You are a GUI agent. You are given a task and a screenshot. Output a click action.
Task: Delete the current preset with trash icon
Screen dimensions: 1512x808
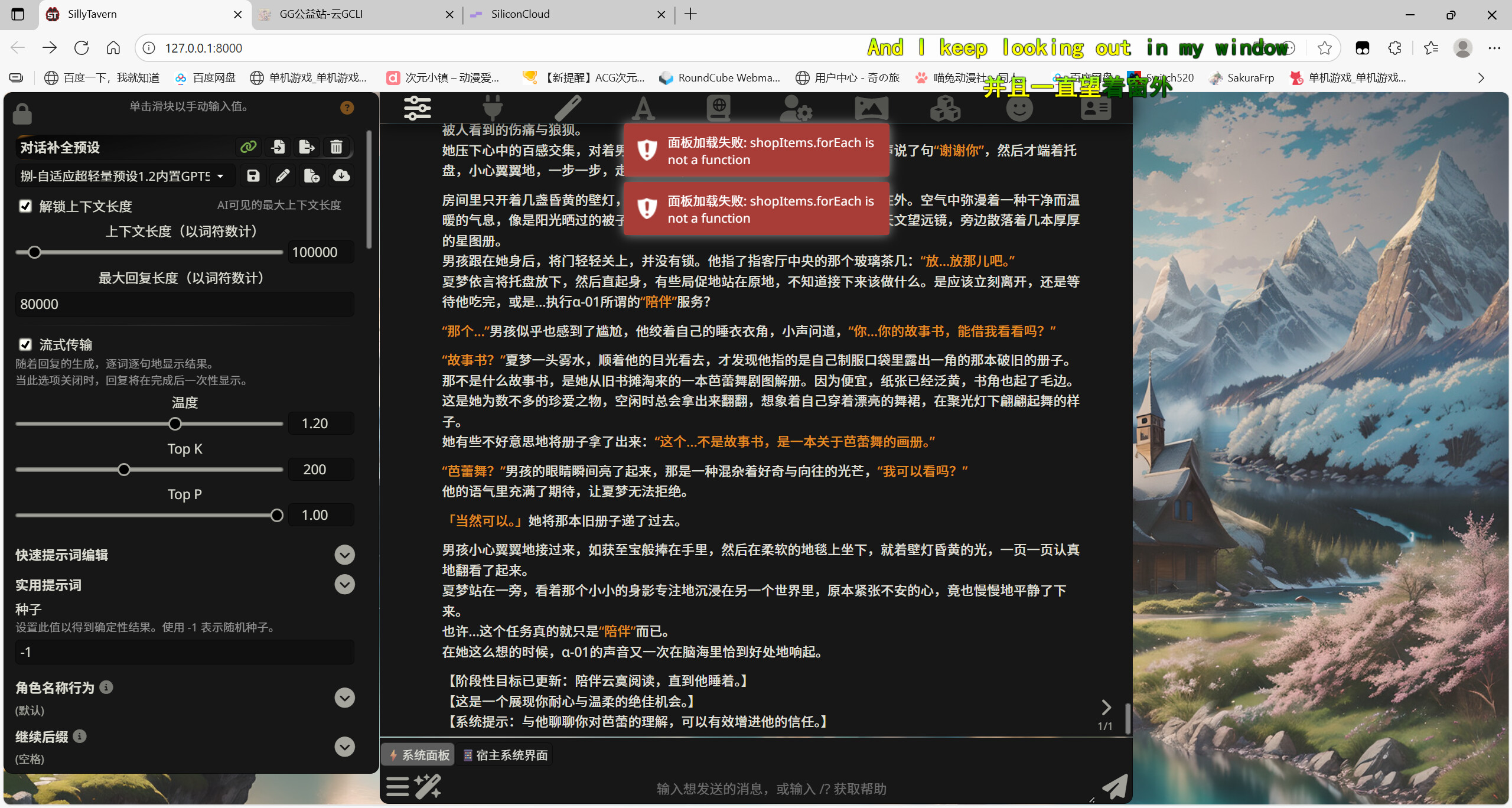pyautogui.click(x=337, y=146)
